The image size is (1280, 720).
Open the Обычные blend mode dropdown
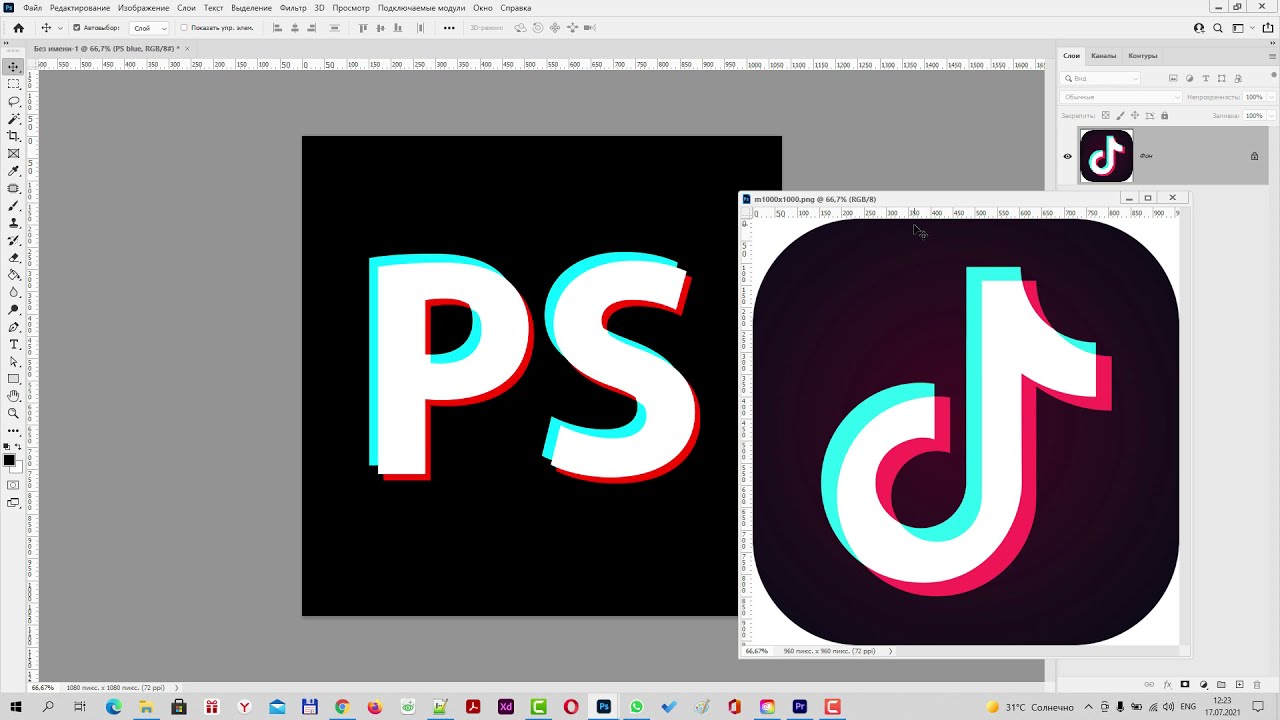[1121, 97]
